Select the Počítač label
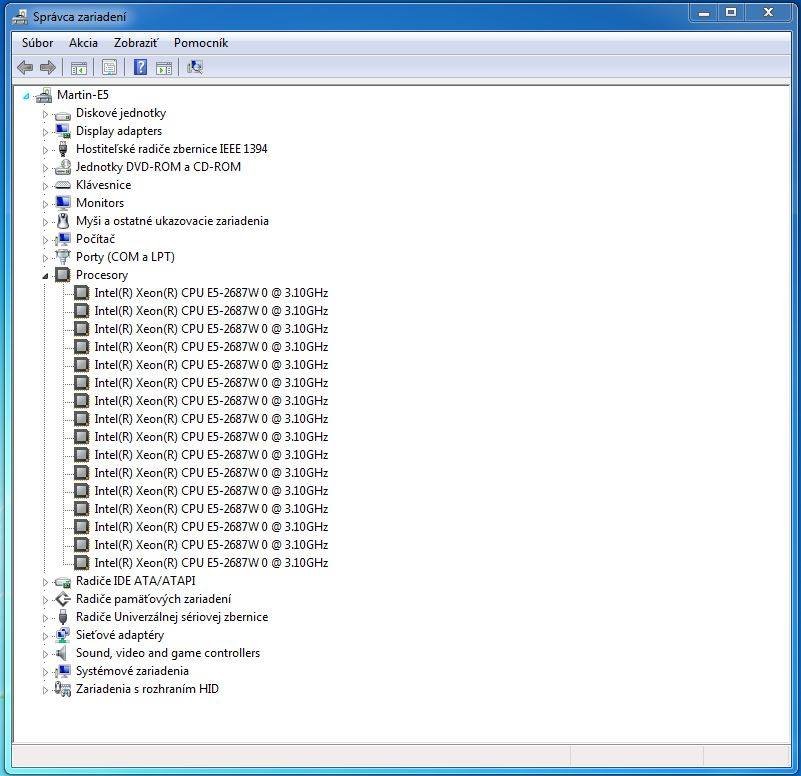The image size is (801, 776). coord(96,239)
